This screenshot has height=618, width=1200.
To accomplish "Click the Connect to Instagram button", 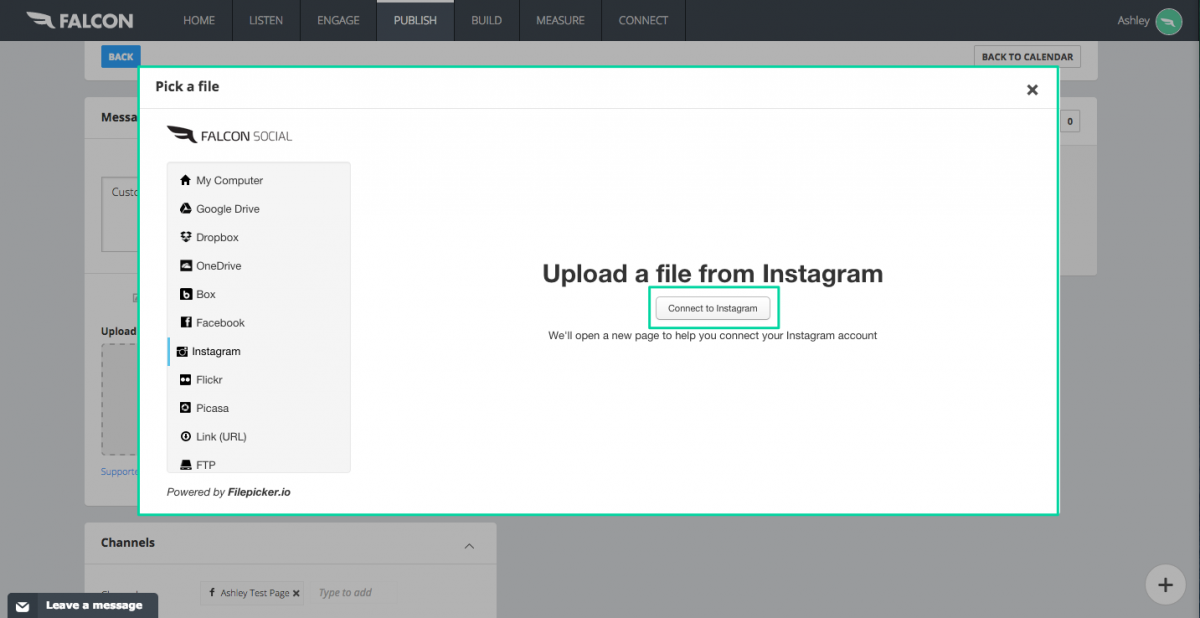I will pos(713,308).
